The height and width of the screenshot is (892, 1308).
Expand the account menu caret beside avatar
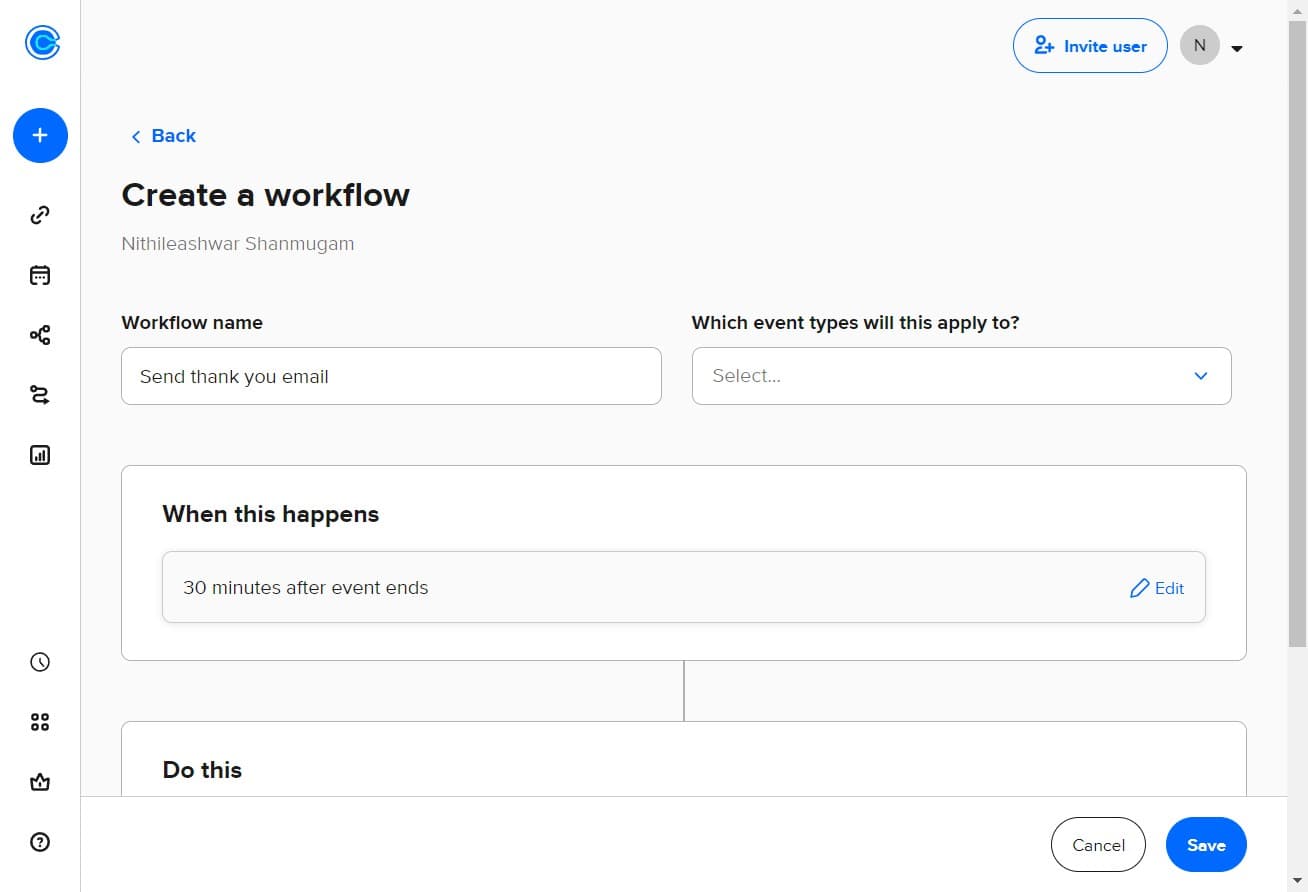[1237, 48]
